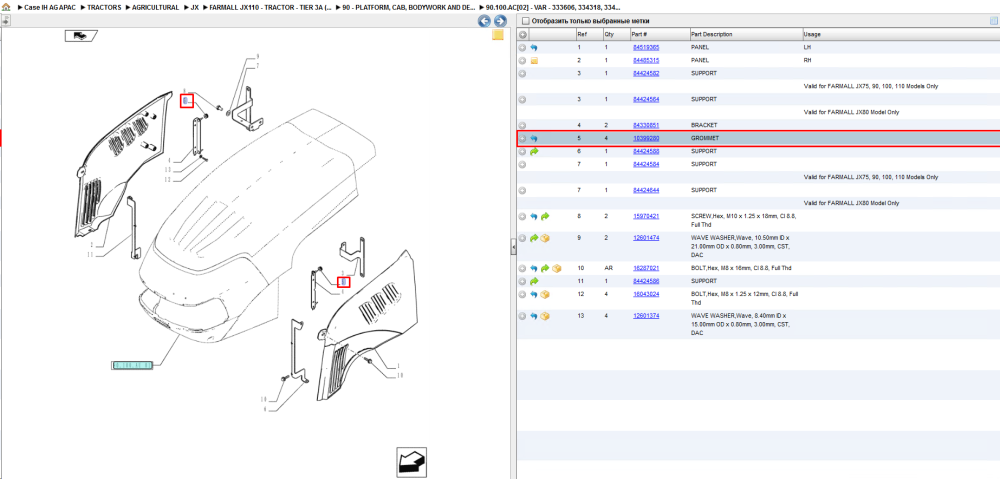Click the round icon in the table header
The image size is (1000, 479).
(522, 34)
